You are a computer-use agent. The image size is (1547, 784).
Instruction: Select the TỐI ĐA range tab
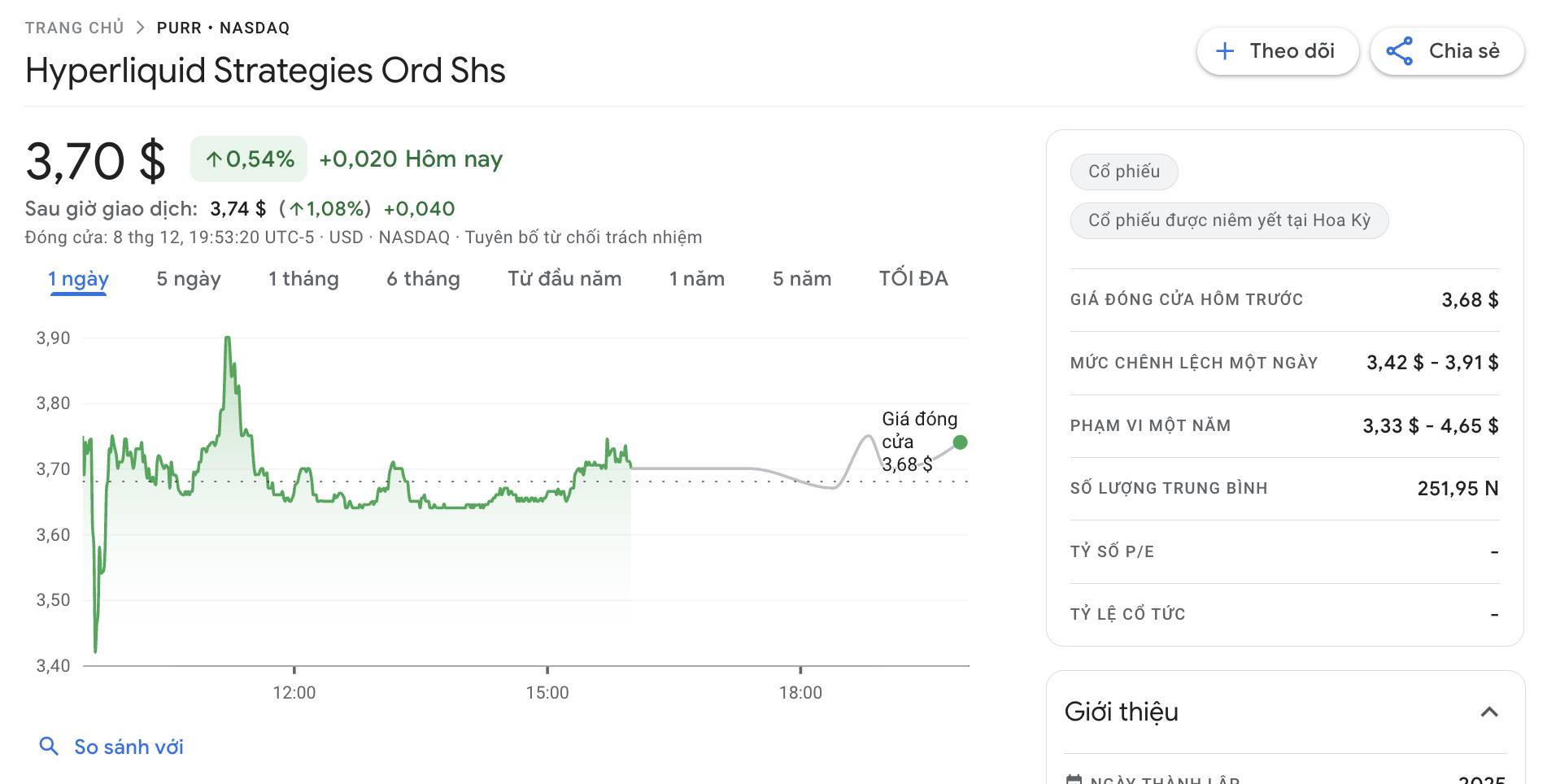point(913,279)
